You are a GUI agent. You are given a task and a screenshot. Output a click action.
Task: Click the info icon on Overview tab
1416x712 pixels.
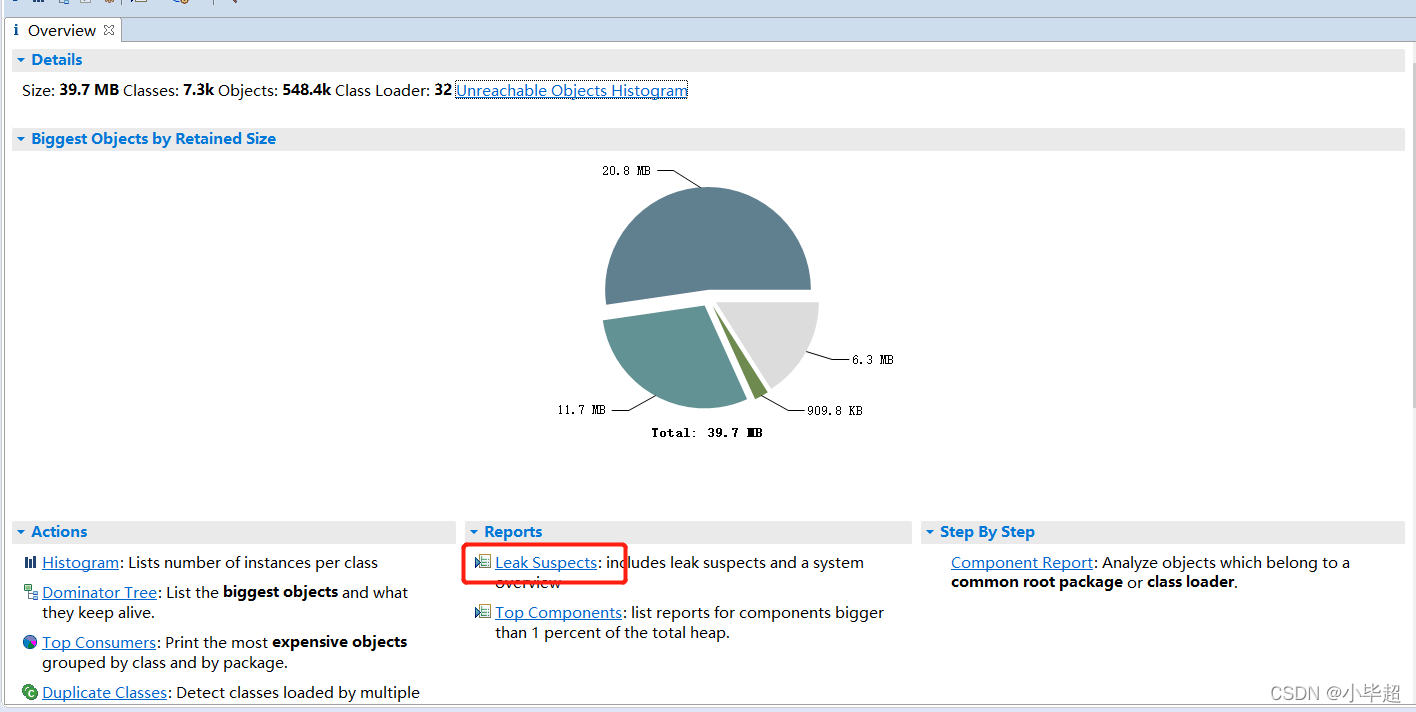[16, 31]
